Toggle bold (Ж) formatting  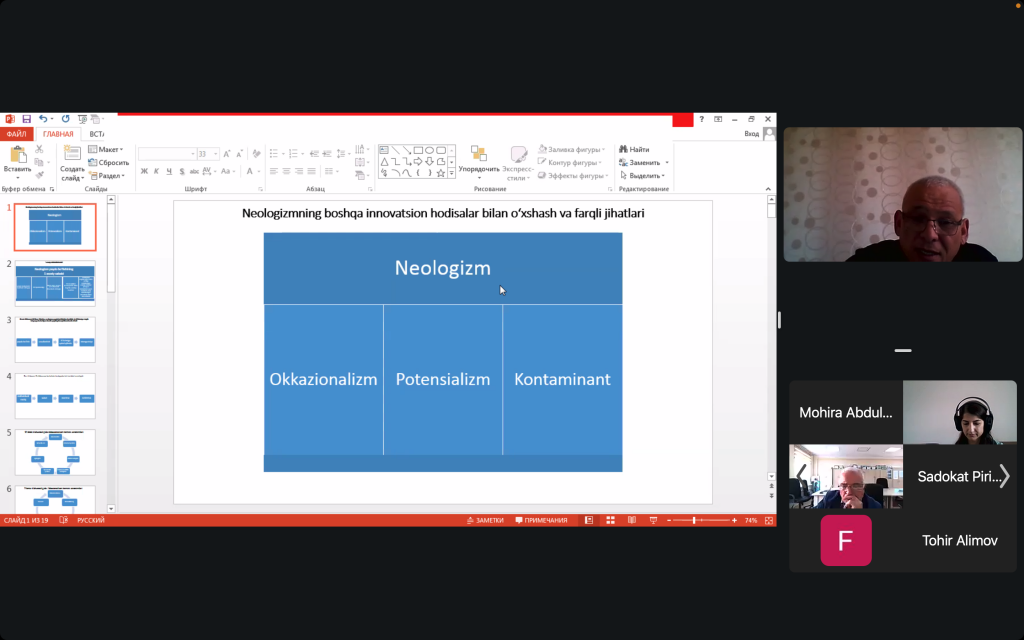tap(144, 171)
